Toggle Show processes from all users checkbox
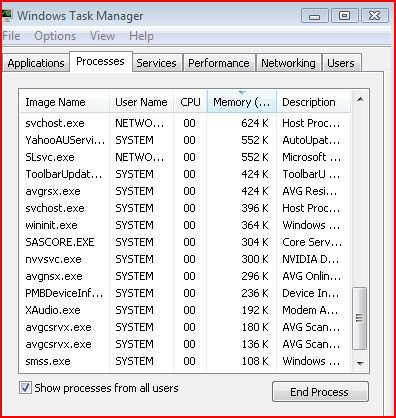The width and height of the screenshot is (396, 418). [25, 388]
